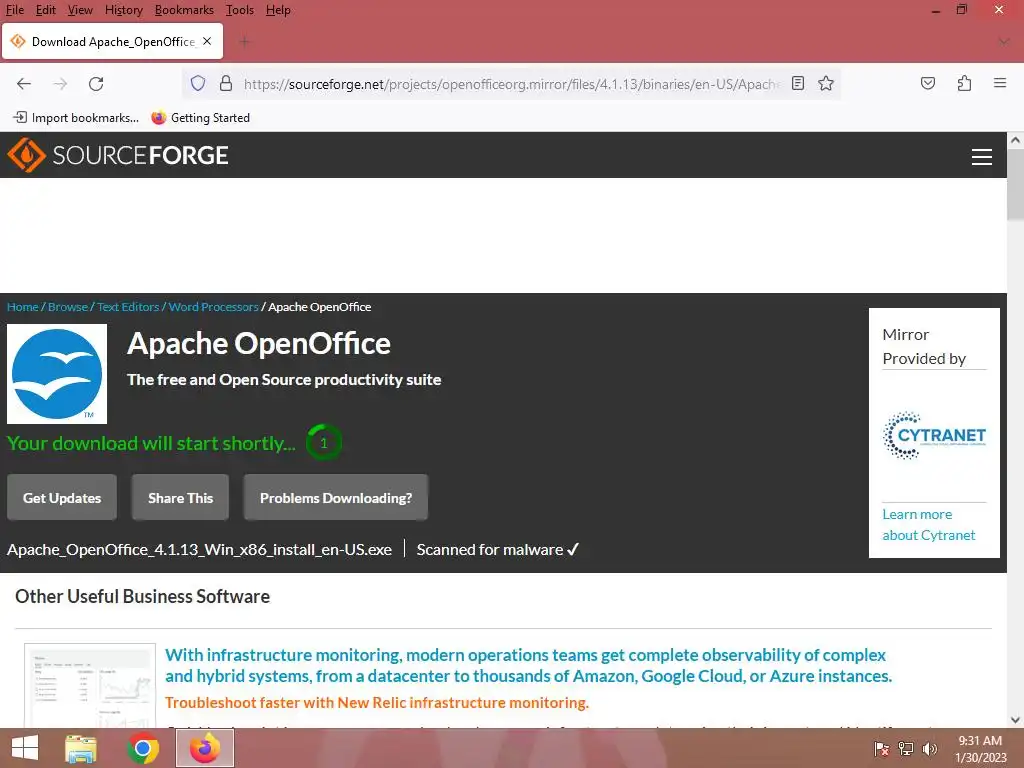
Task: Select the Download Apache_OpenOffice tab
Action: click(x=112, y=41)
